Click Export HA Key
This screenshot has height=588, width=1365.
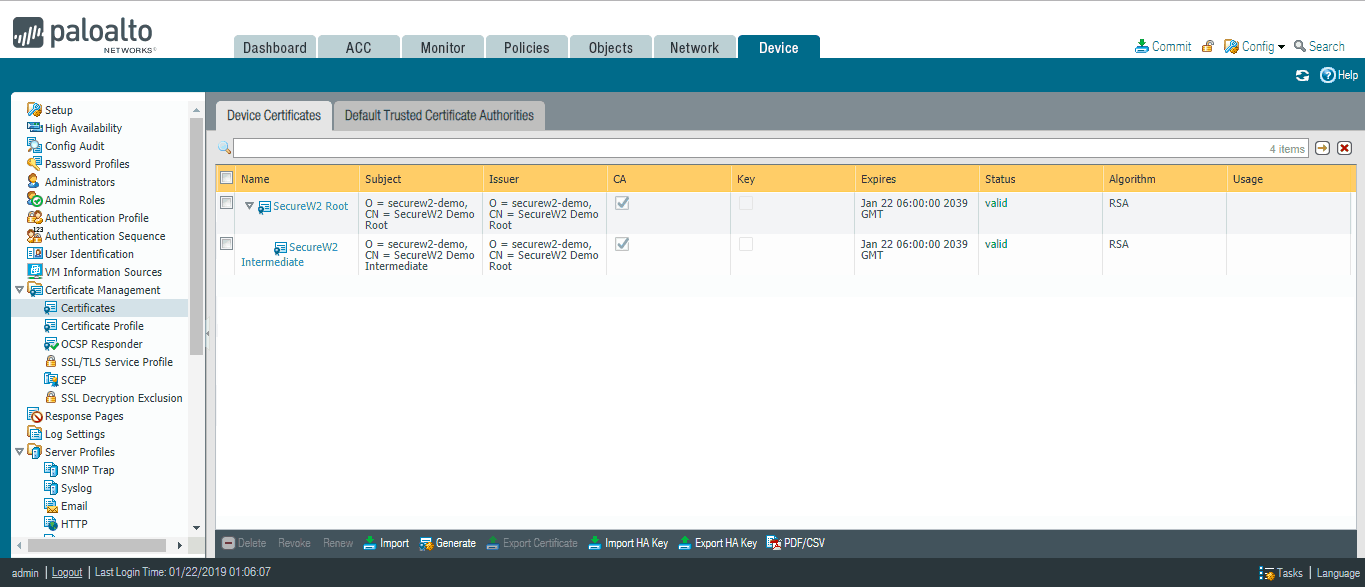tap(717, 543)
